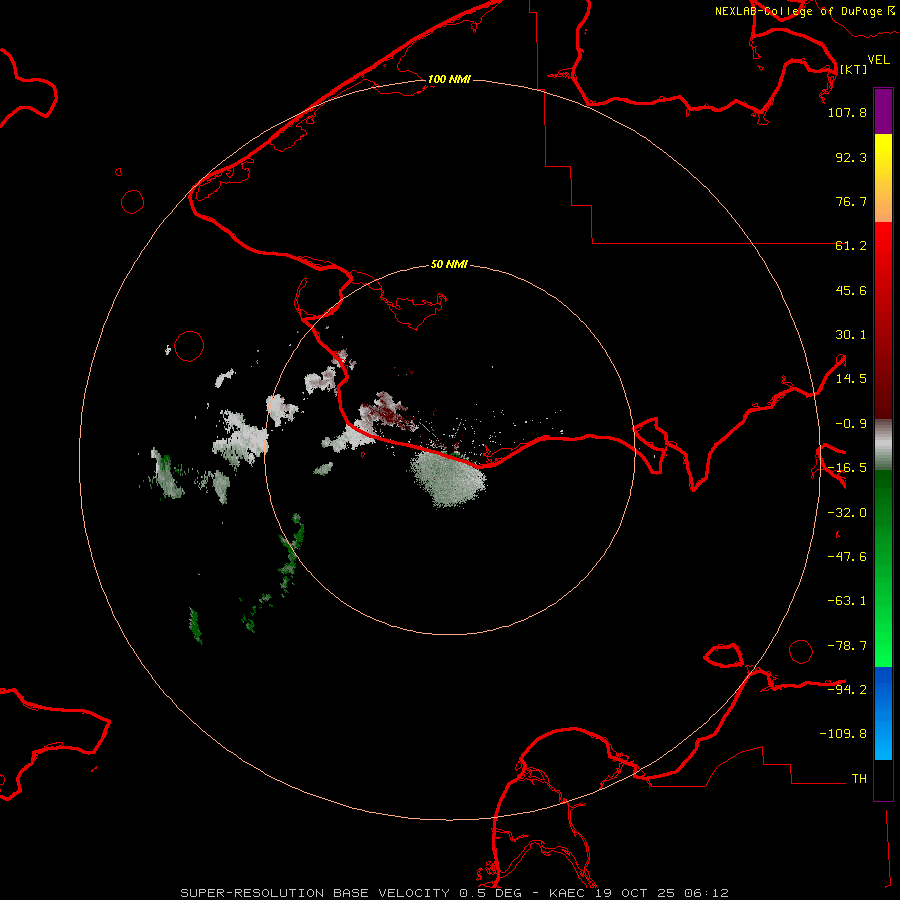This screenshot has width=900, height=900.
Task: Pick the black TH segment of color scale
Action: [x=883, y=779]
